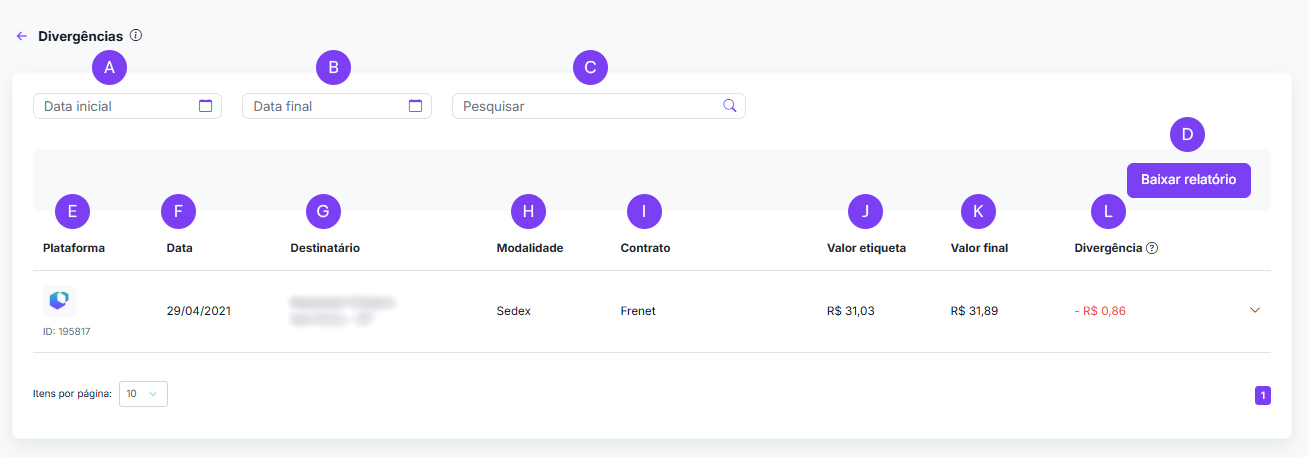The height and width of the screenshot is (457, 1308).
Task: Click the Valor etiqueta column header
Action: (x=866, y=248)
